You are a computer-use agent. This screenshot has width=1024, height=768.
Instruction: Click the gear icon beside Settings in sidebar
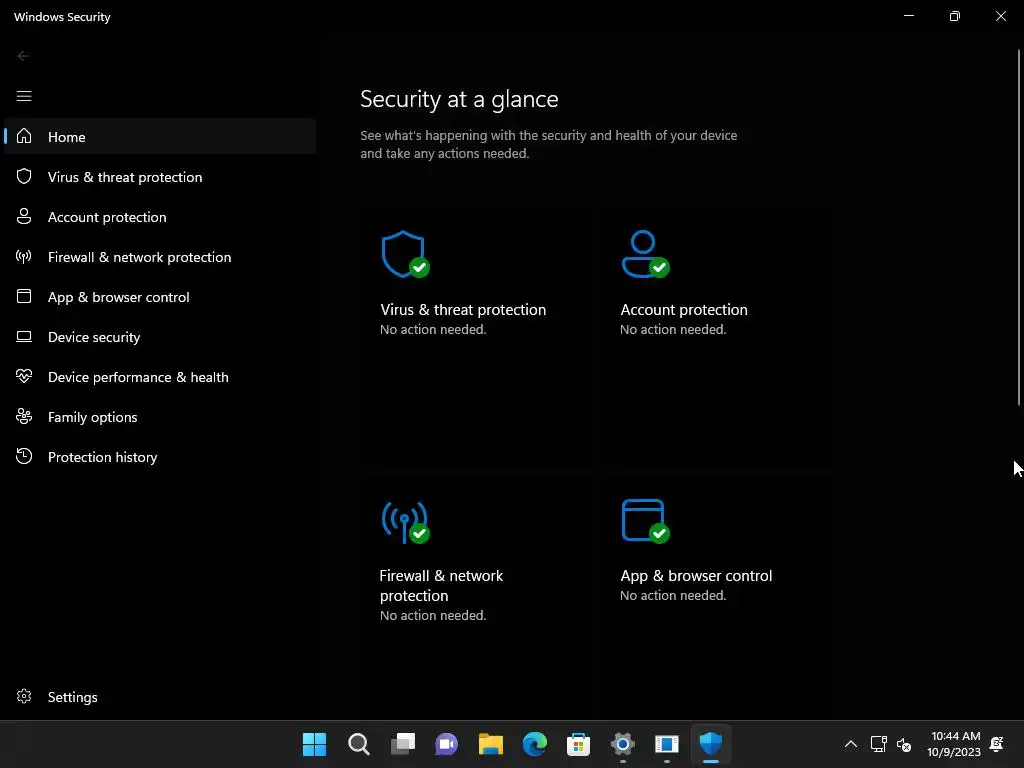(x=24, y=696)
